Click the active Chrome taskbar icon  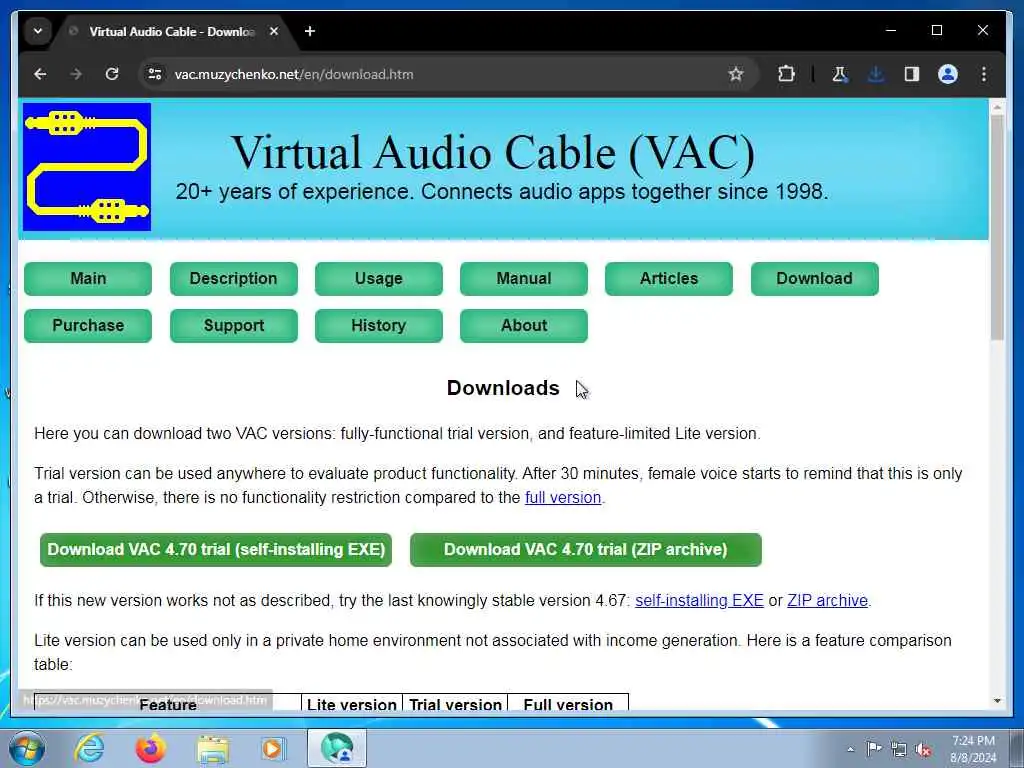coord(337,748)
